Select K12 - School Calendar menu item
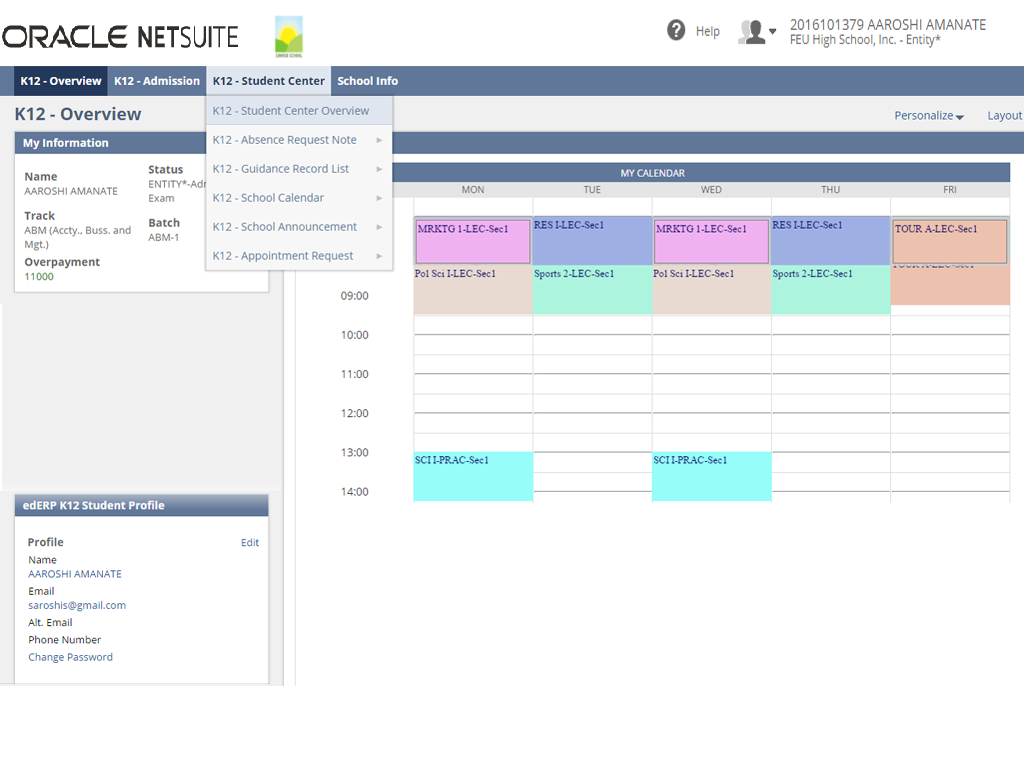 click(299, 198)
